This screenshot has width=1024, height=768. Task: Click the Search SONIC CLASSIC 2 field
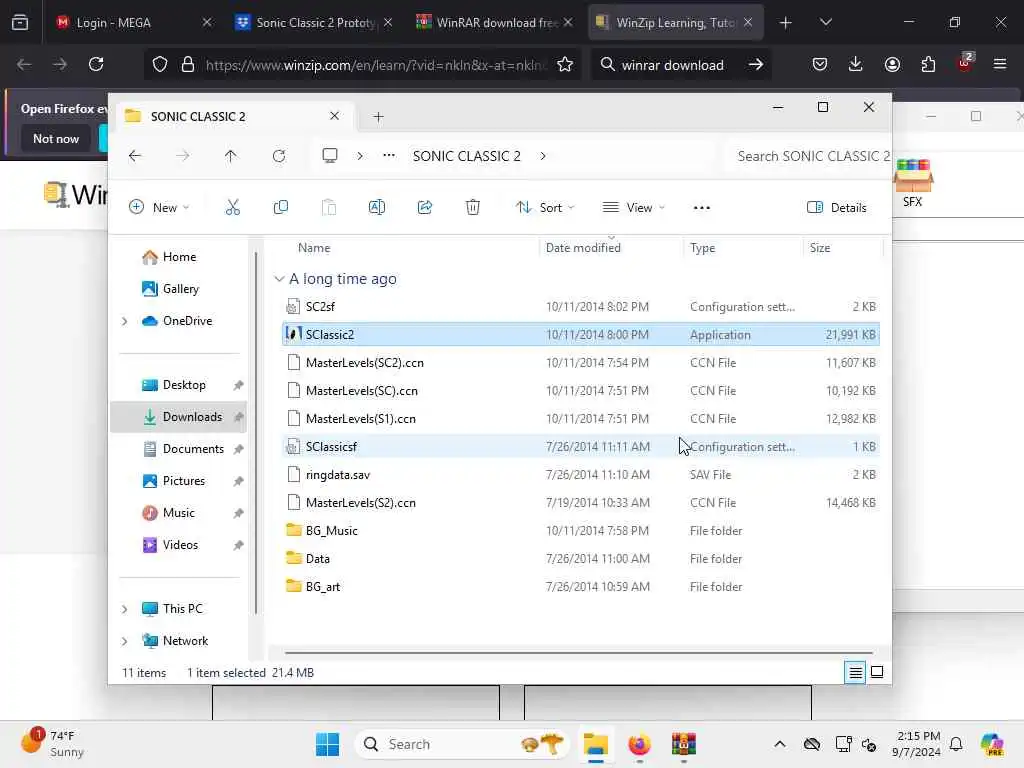(x=810, y=156)
